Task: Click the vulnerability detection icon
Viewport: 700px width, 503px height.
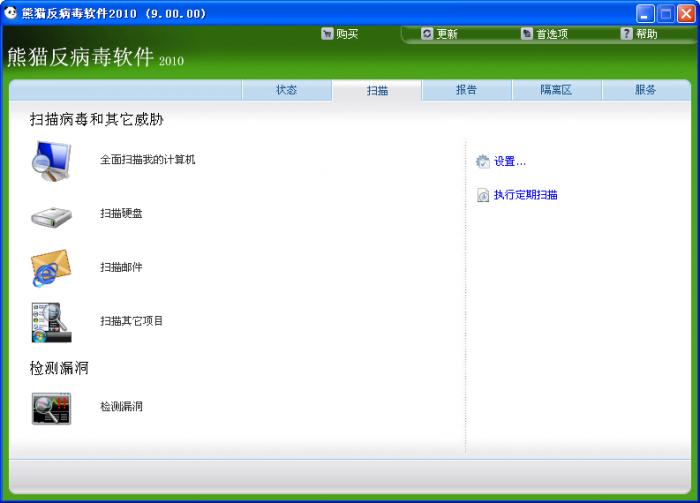Action: coord(51,408)
